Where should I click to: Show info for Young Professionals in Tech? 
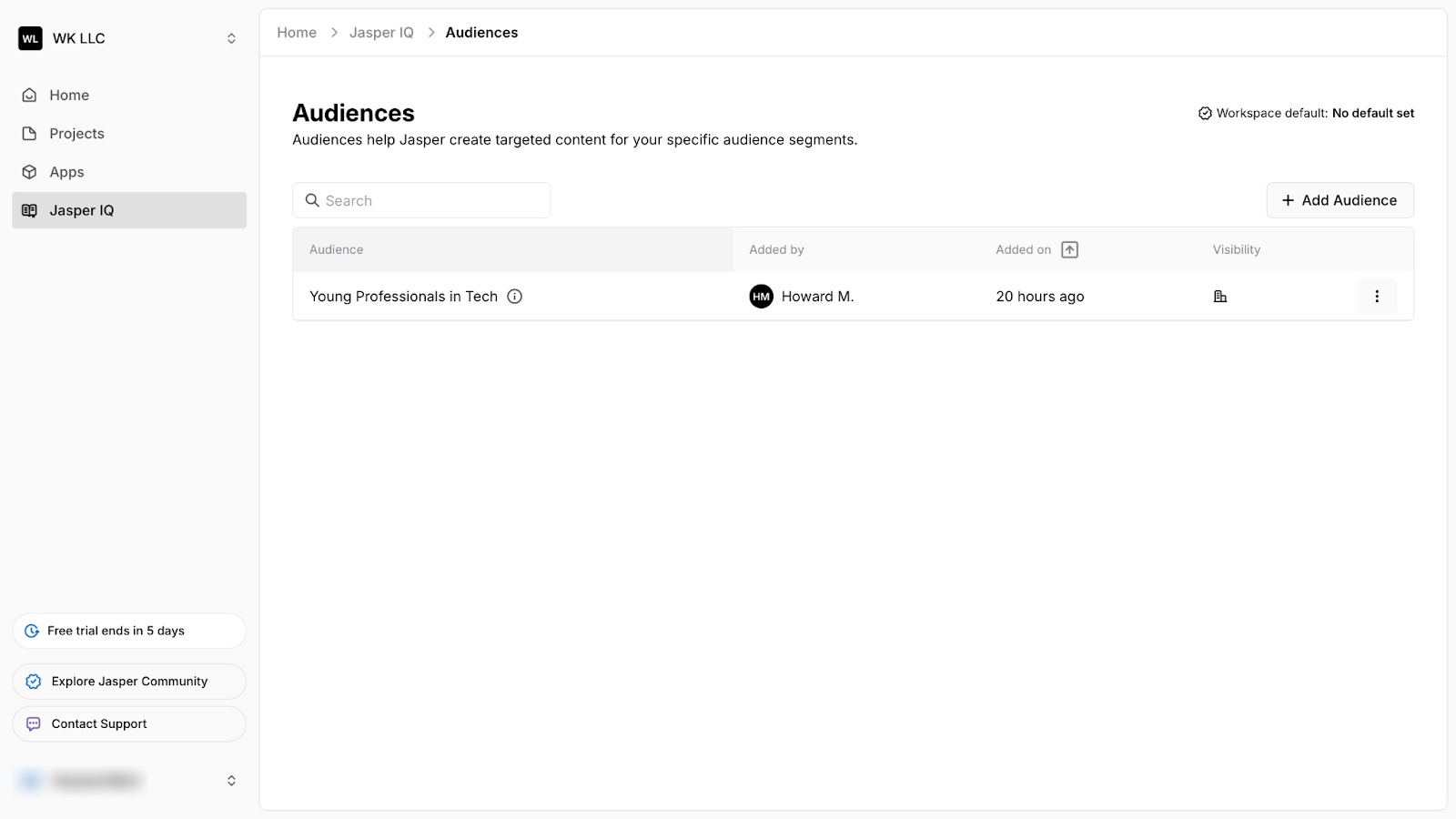[515, 297]
